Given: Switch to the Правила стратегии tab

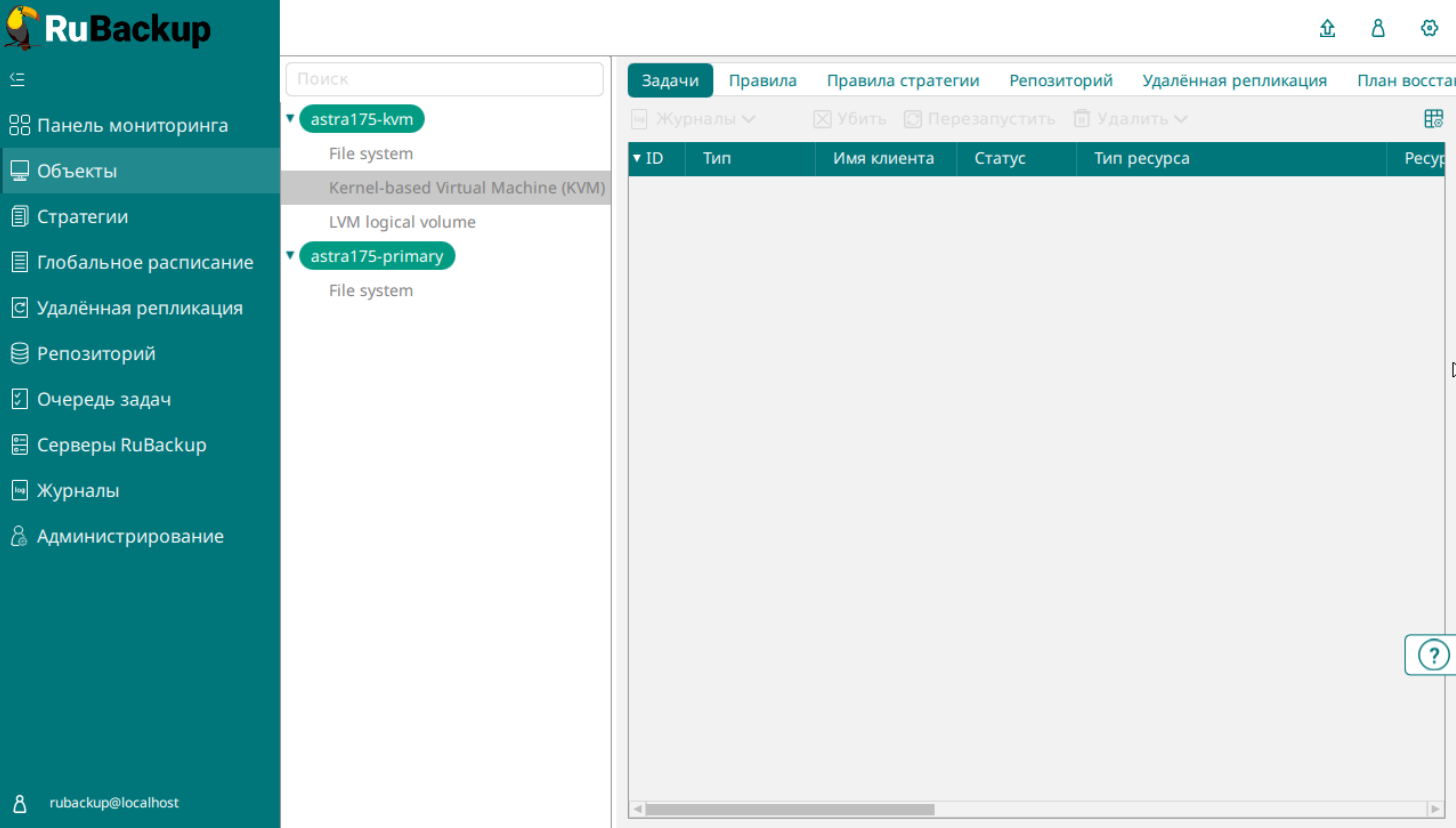Looking at the screenshot, I should point(902,81).
